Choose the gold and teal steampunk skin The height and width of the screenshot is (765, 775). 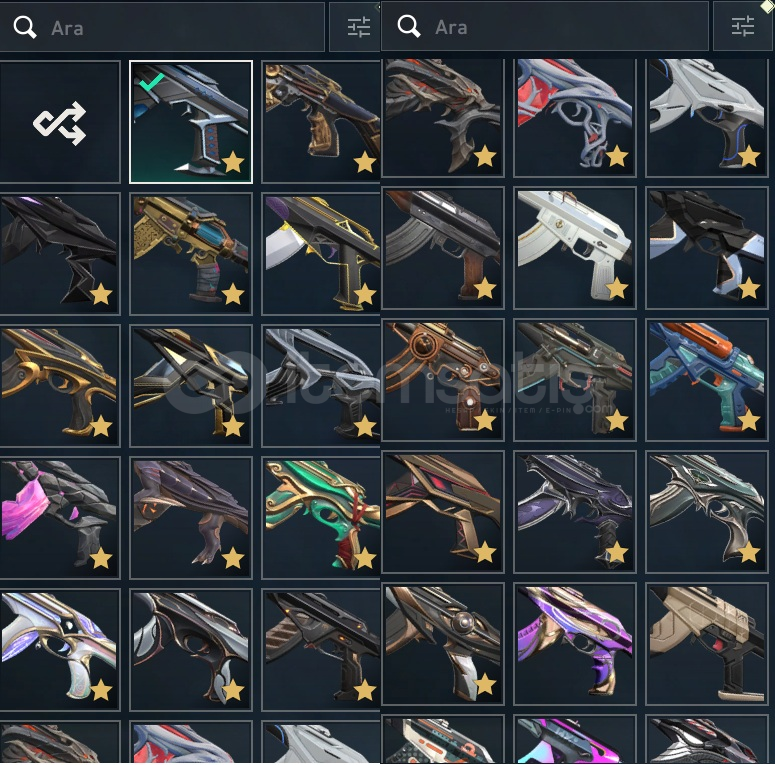pos(191,254)
